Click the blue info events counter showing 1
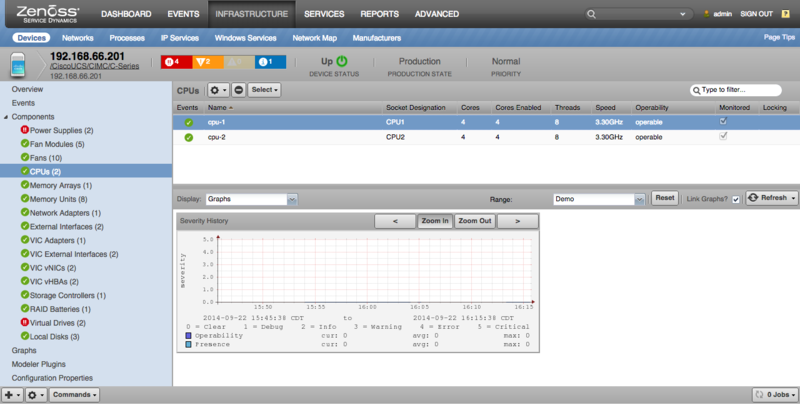Image resolution: width=800 pixels, height=405 pixels. [x=270, y=62]
